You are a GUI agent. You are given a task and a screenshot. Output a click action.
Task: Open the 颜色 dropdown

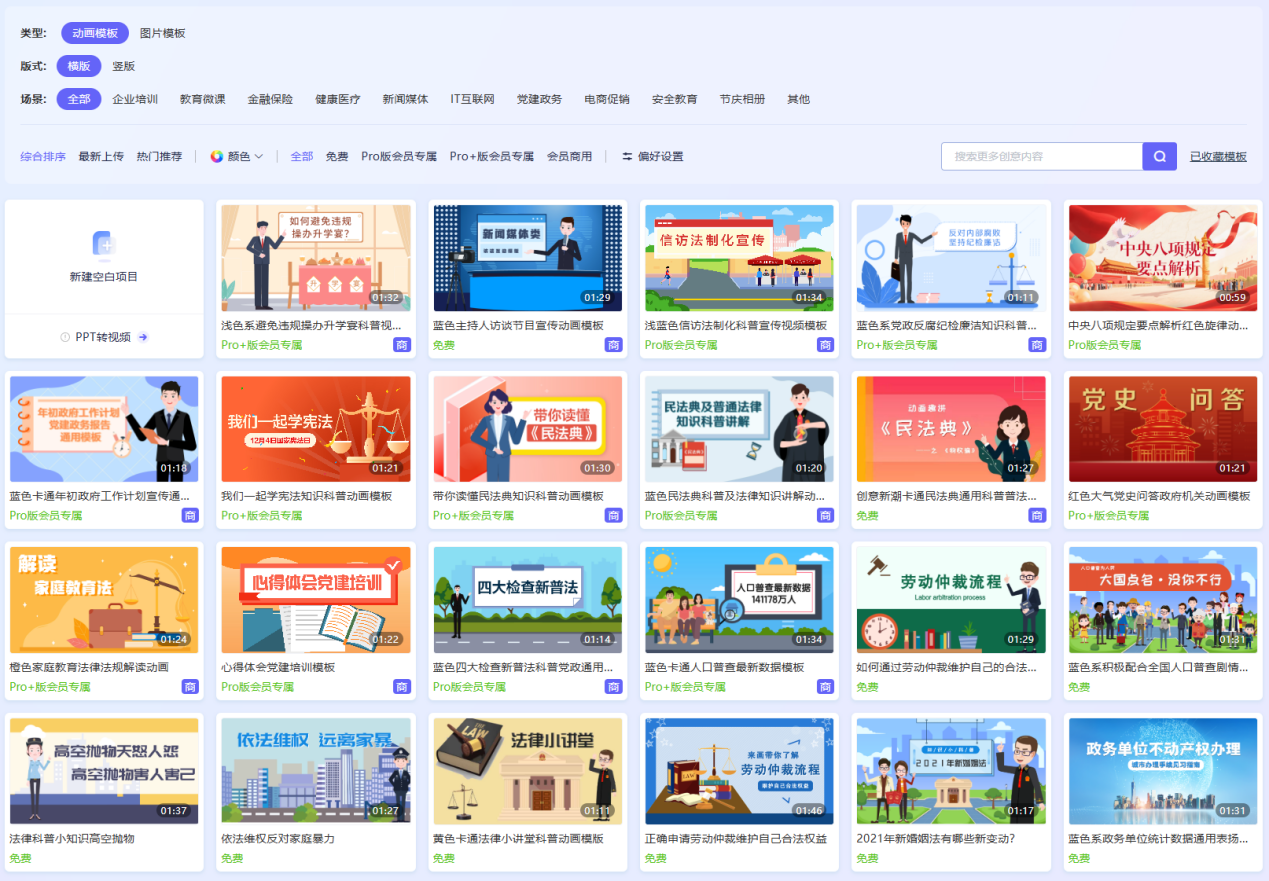tap(241, 157)
